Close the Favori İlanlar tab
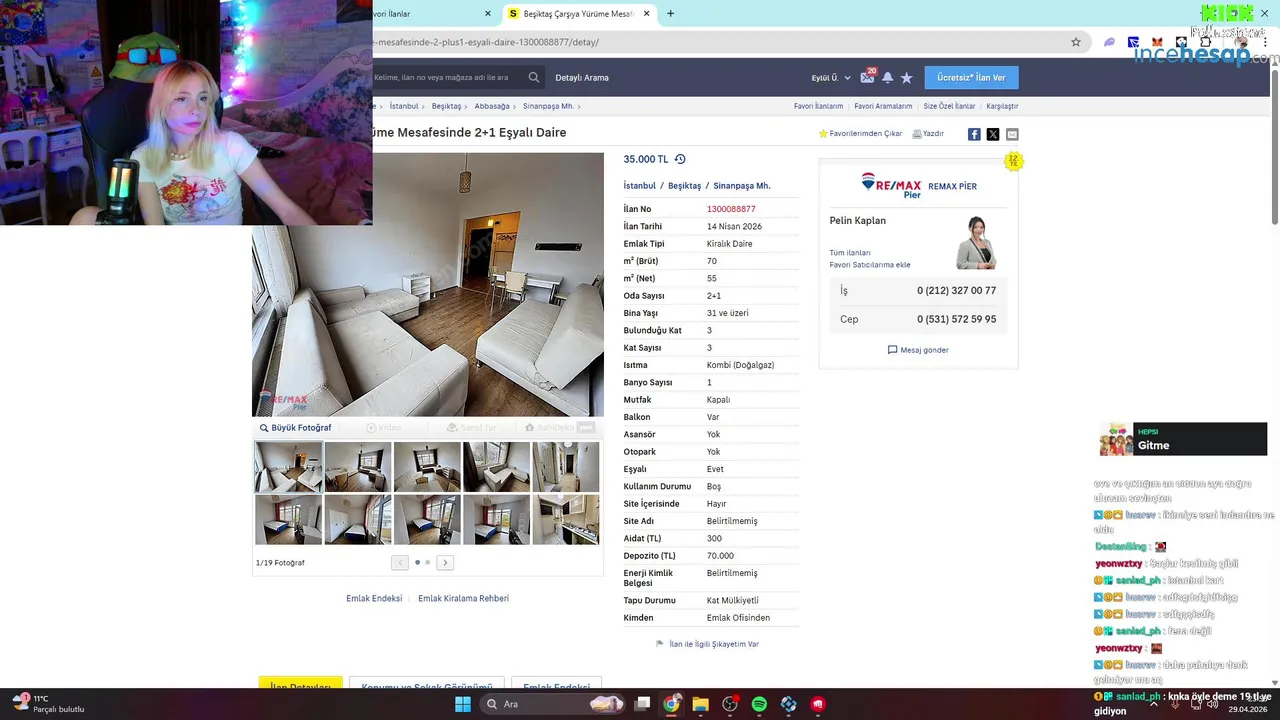This screenshot has height=720, width=1280. click(488, 14)
